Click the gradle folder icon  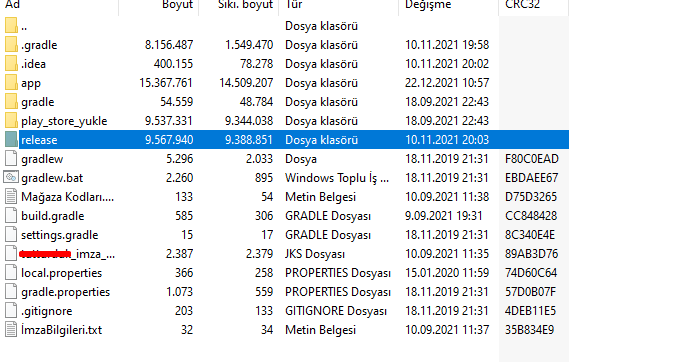(11, 101)
